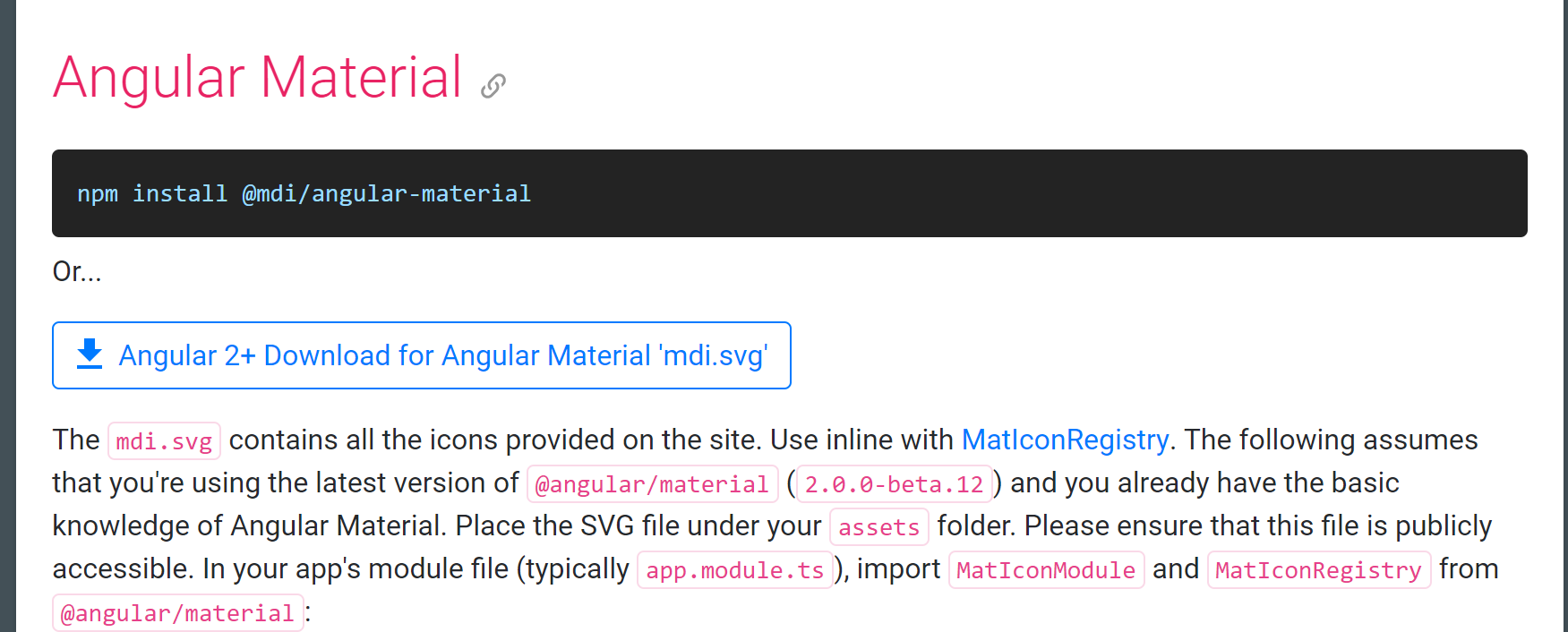
Task: Open the MatIconRegistry documentation link
Action: pos(1064,440)
